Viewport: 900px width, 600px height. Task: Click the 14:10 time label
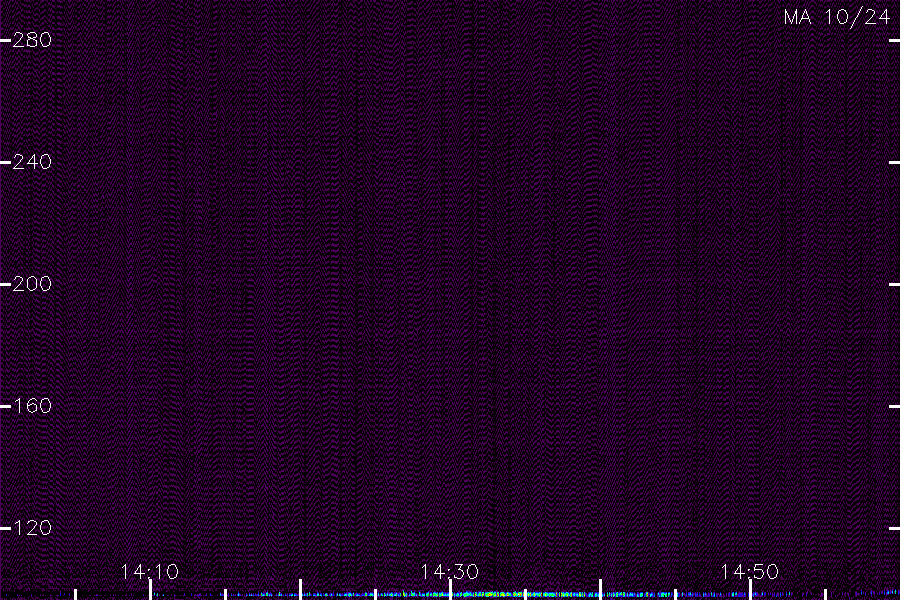[150, 571]
